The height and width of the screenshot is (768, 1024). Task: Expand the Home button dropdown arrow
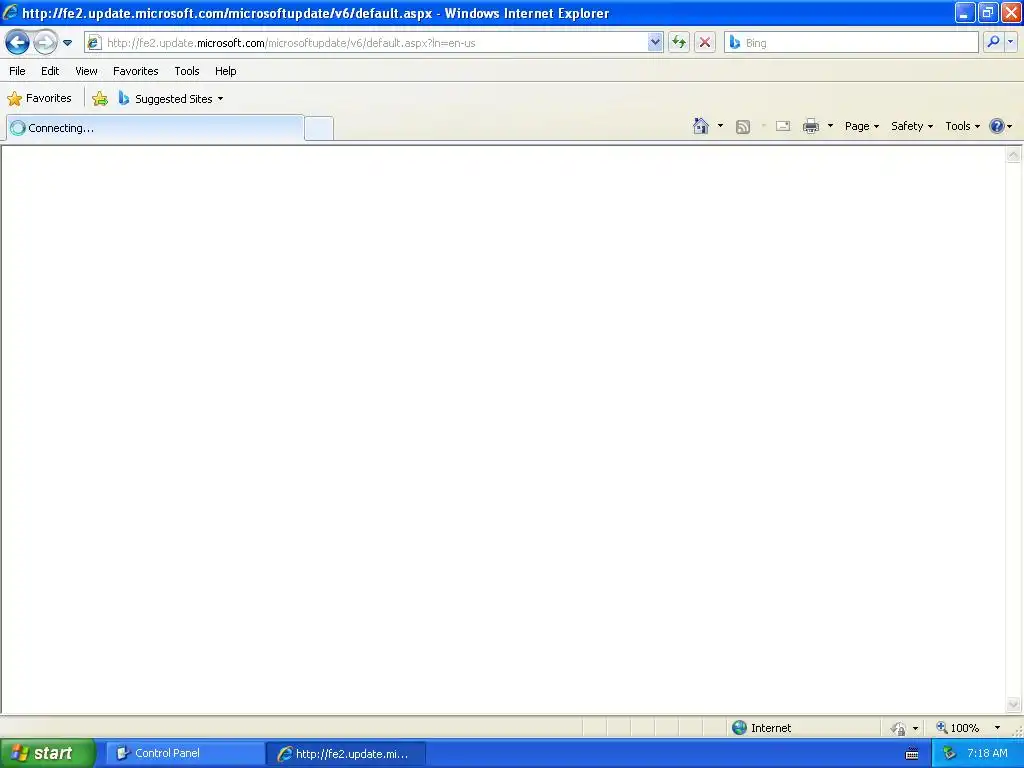click(x=720, y=126)
